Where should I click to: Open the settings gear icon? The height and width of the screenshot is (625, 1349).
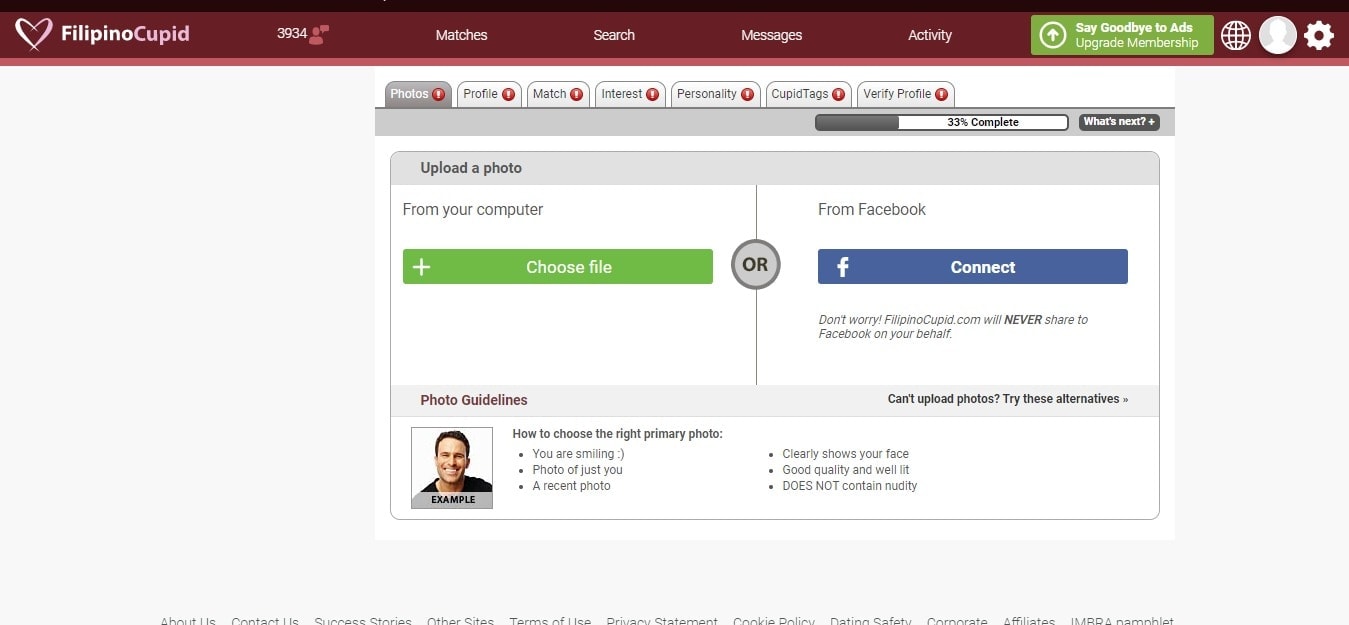tap(1318, 34)
